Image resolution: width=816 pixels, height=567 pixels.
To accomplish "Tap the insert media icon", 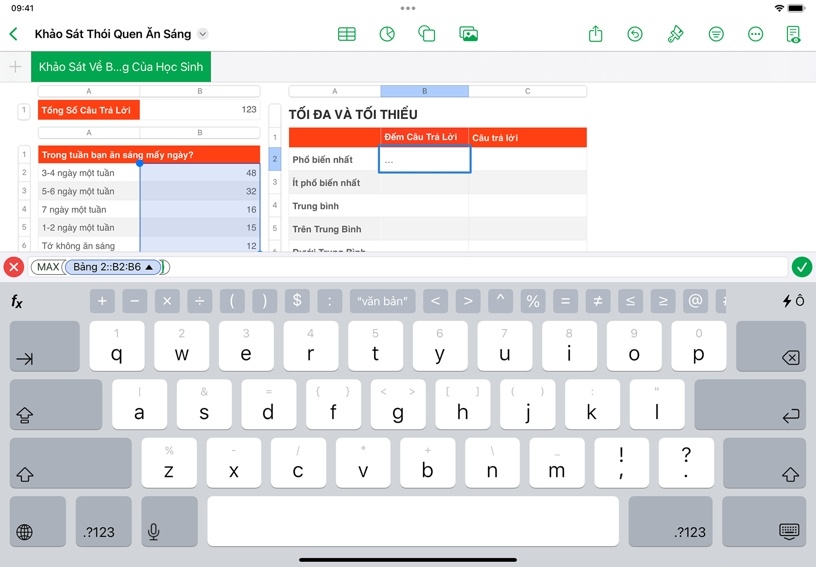I will point(468,34).
